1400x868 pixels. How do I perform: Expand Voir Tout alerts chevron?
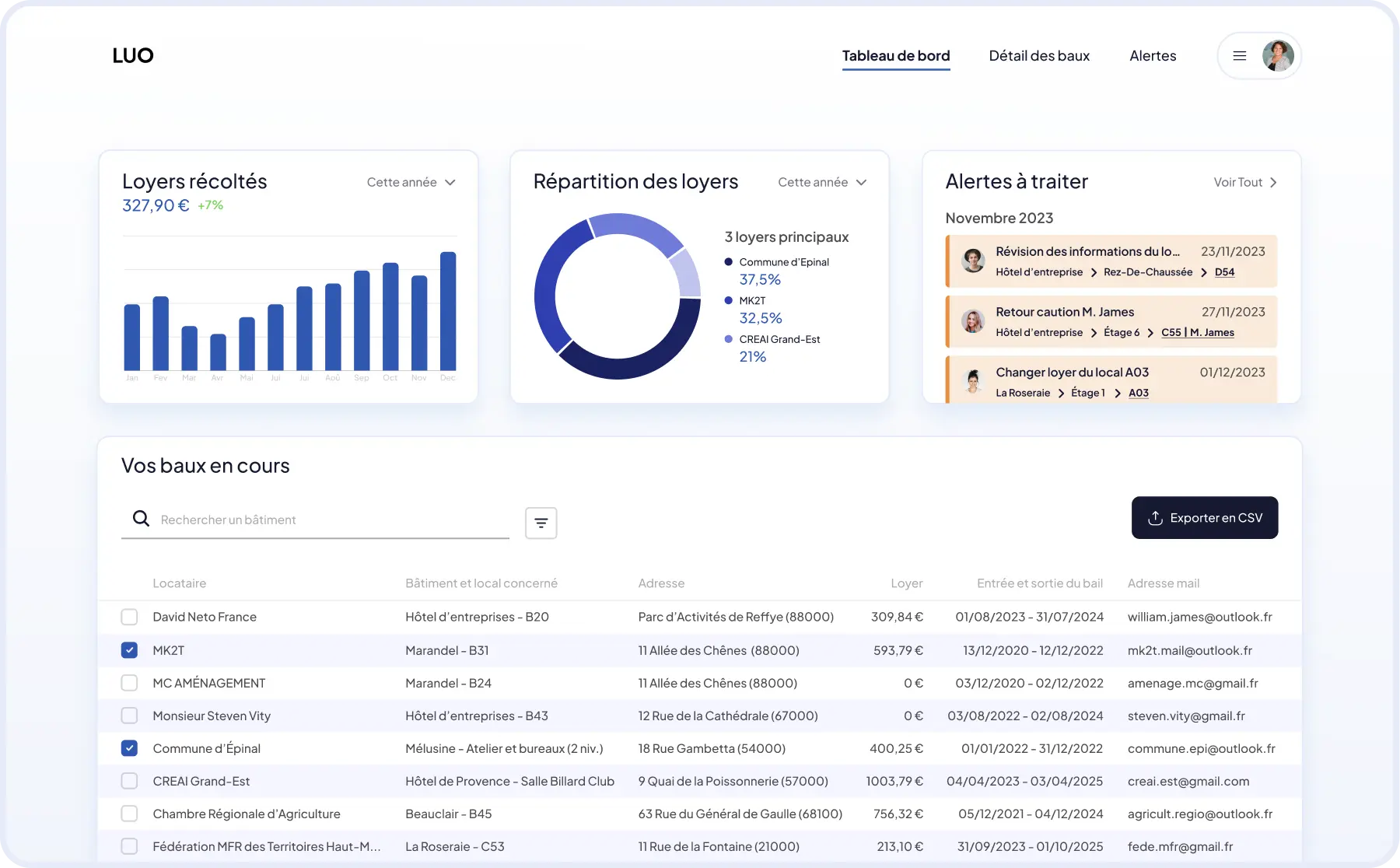tap(1272, 182)
